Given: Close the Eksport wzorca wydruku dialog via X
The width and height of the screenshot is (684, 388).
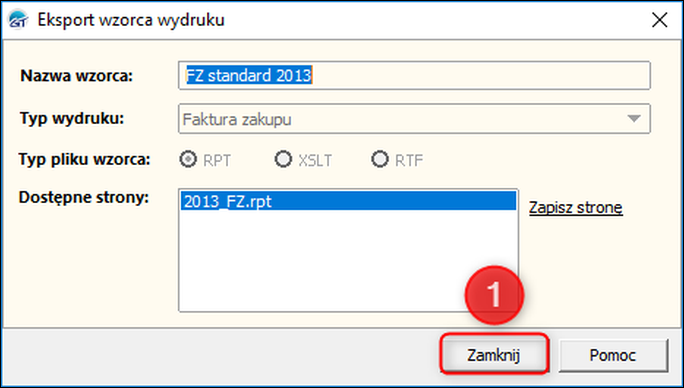Looking at the screenshot, I should pos(659,20).
